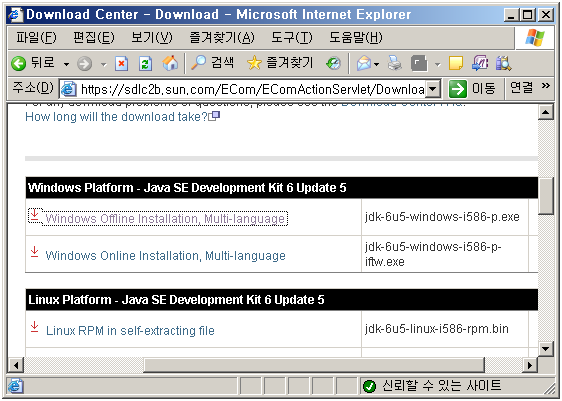562x401 pixels.
Task: Open the Forward history dropdown arrow
Action: pyautogui.click(x=104, y=65)
